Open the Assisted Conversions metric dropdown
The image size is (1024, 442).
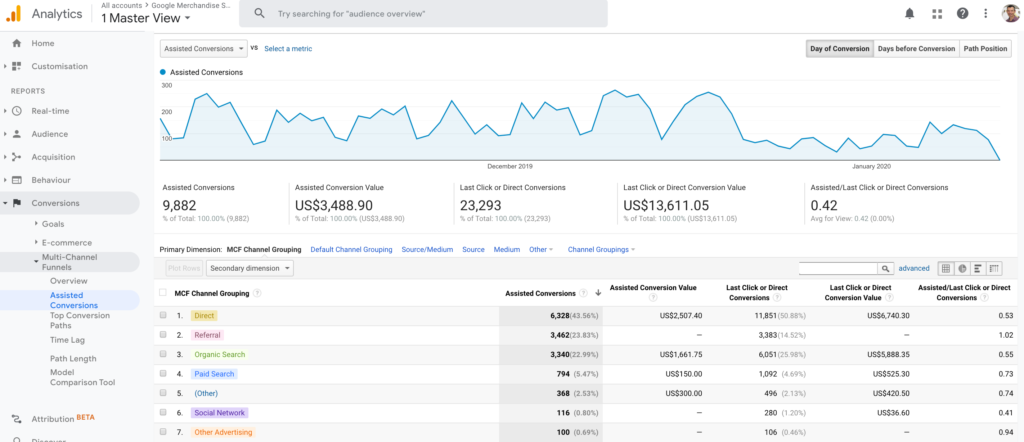click(204, 49)
